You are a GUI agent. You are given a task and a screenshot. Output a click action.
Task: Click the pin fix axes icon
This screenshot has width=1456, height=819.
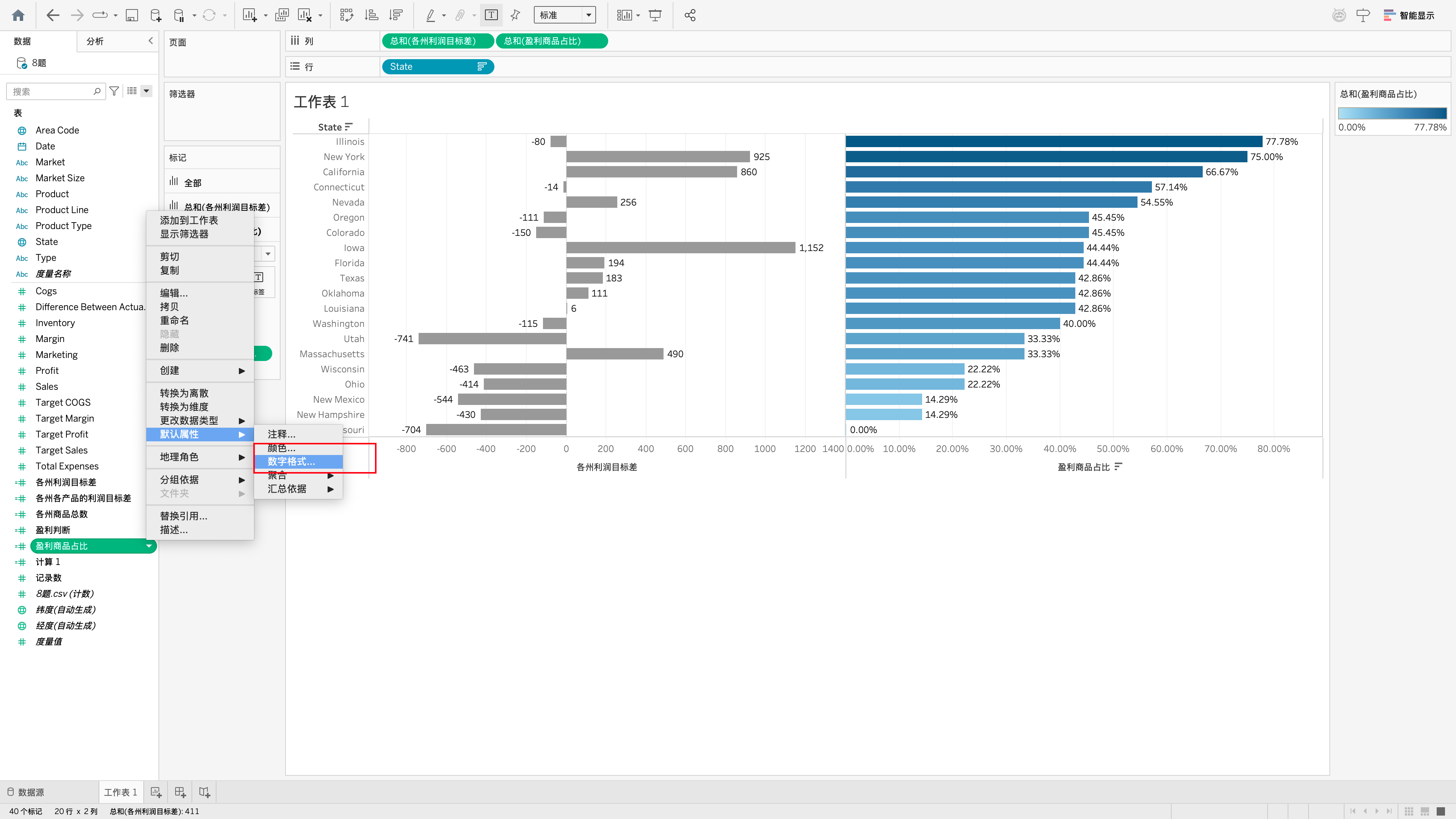click(x=516, y=15)
